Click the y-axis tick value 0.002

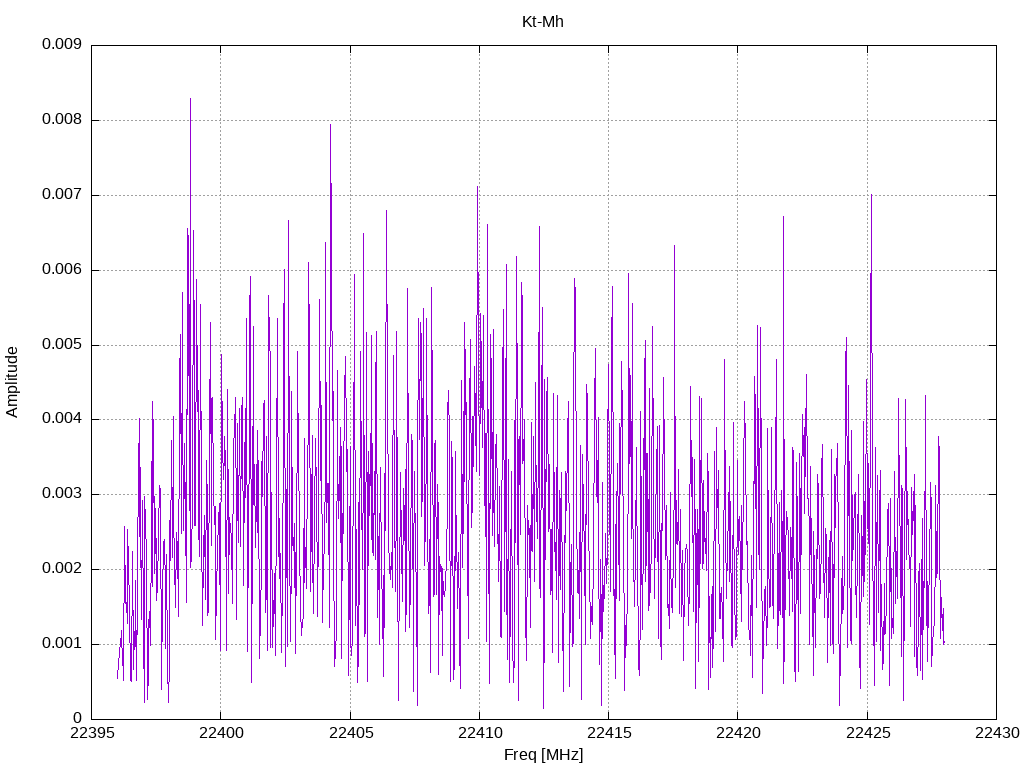click(62, 569)
